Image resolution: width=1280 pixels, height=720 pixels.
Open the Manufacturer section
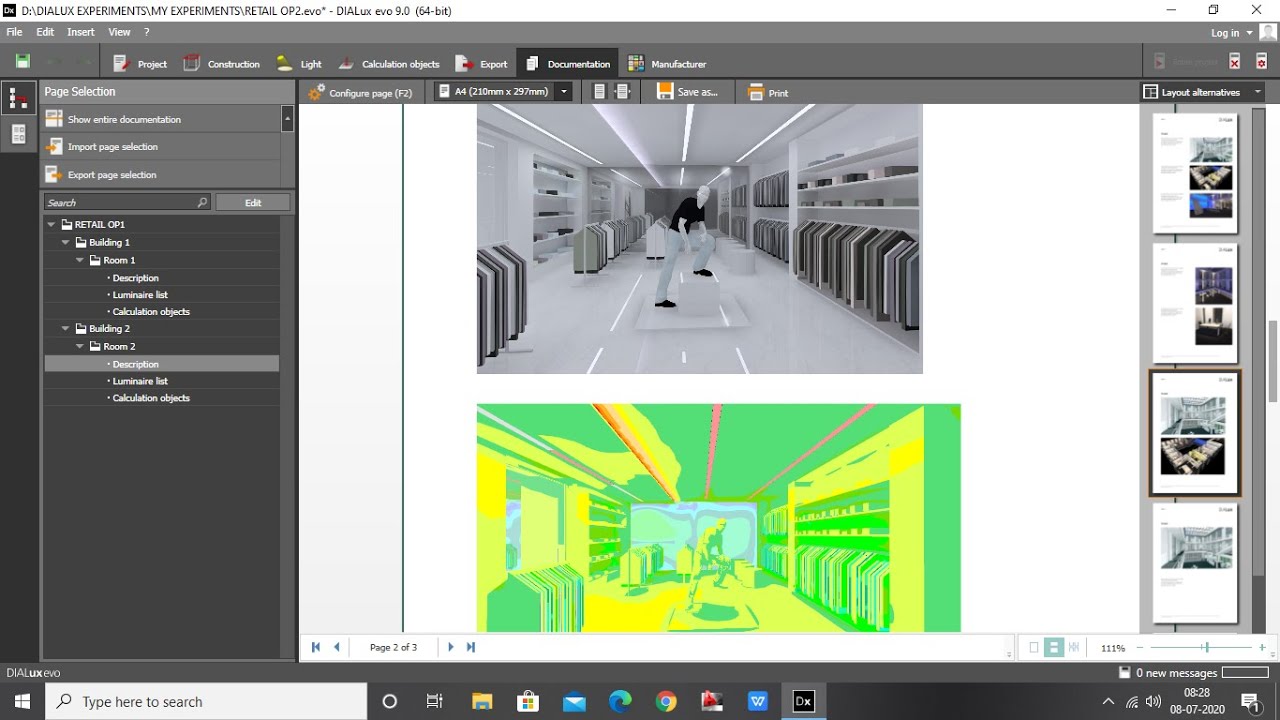pyautogui.click(x=667, y=64)
